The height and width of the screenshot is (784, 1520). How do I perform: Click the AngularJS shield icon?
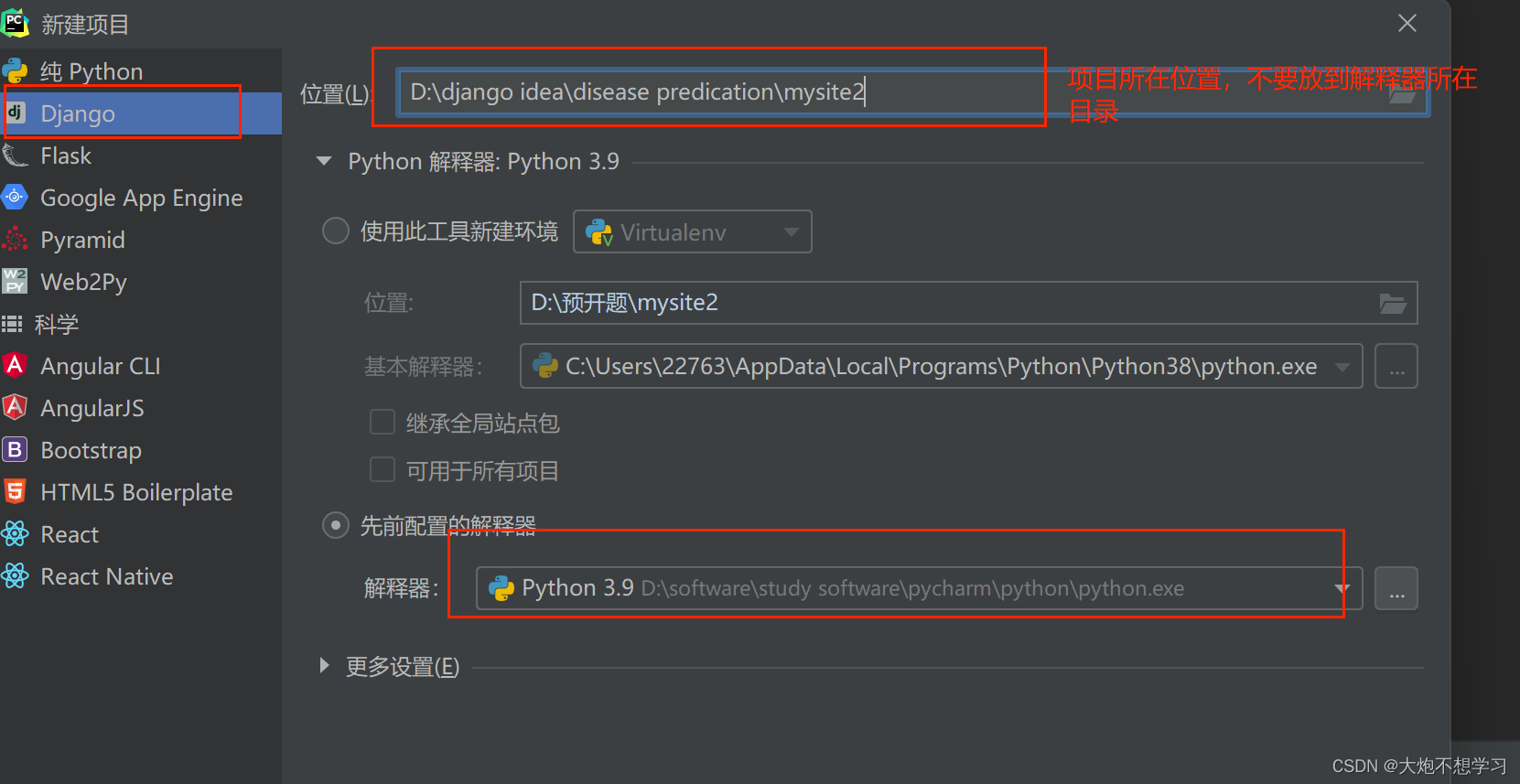click(15, 407)
